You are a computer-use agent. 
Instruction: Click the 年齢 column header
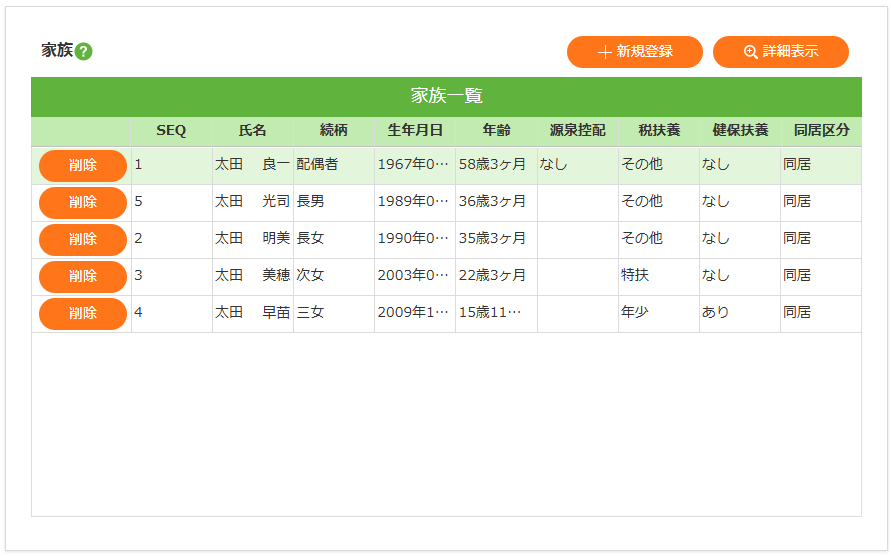pyautogui.click(x=496, y=131)
